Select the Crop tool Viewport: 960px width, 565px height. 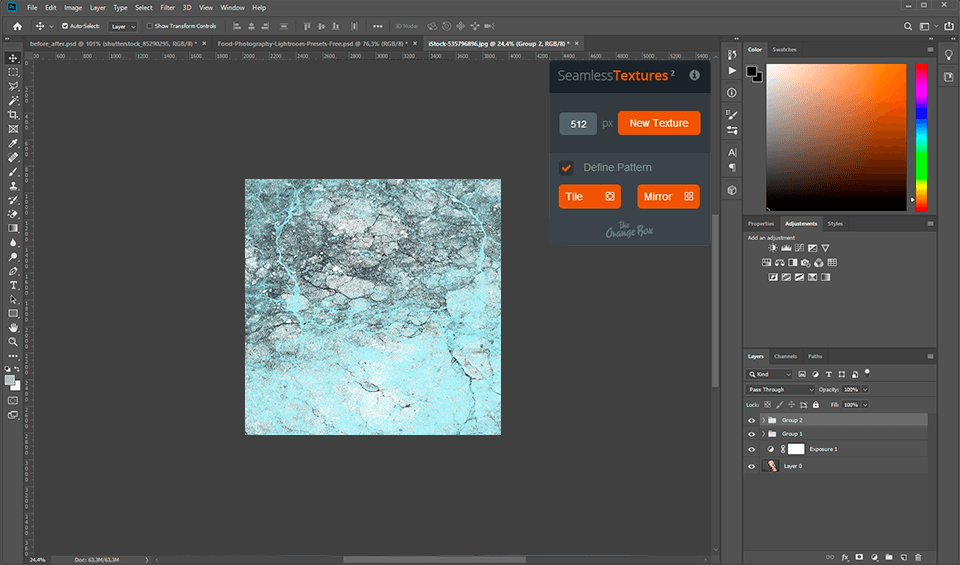[13, 114]
